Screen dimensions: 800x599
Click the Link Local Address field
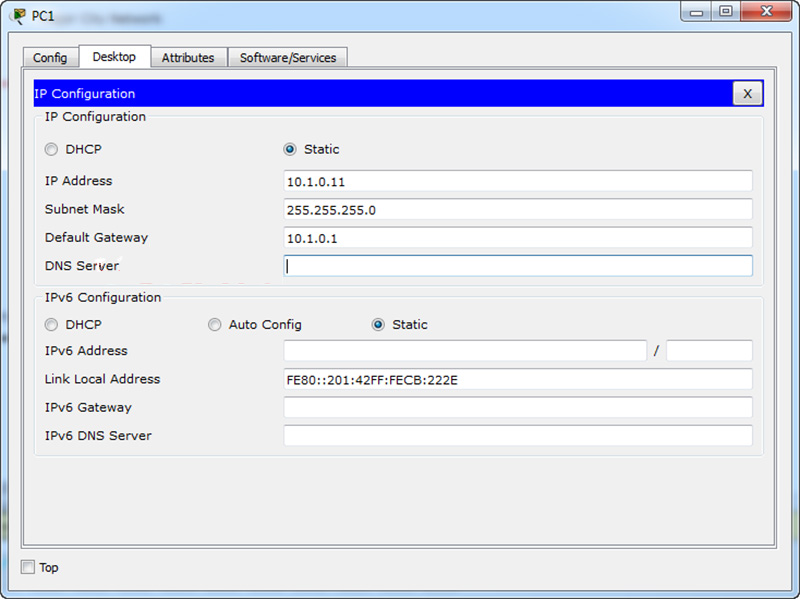click(518, 379)
